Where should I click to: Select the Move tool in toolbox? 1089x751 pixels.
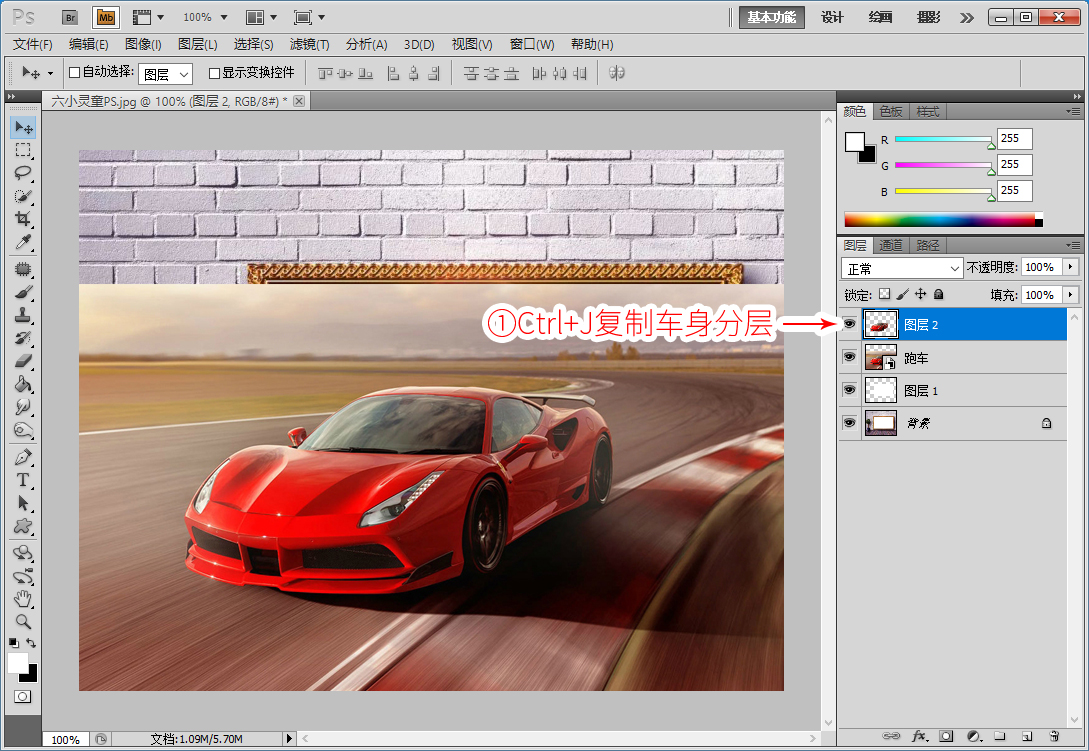[x=24, y=127]
